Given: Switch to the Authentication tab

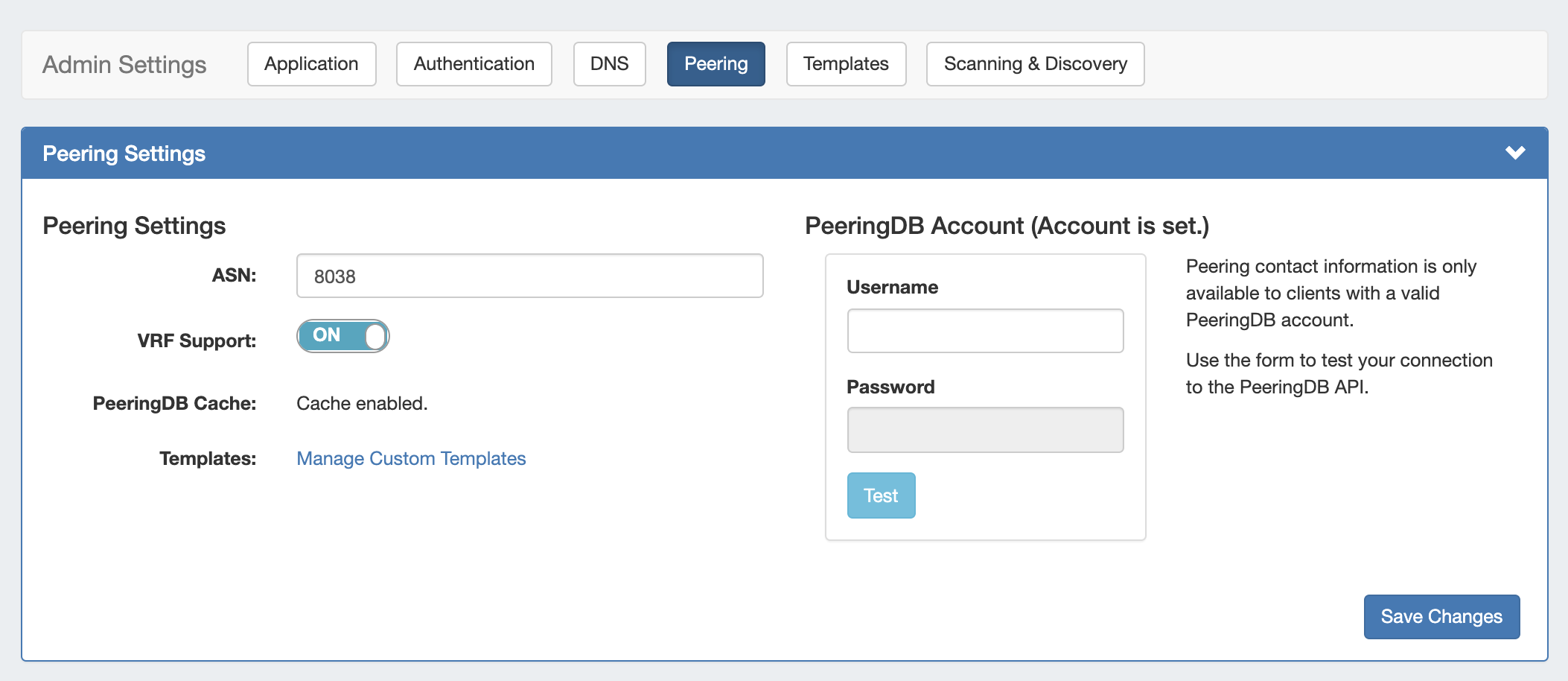Looking at the screenshot, I should (x=474, y=64).
